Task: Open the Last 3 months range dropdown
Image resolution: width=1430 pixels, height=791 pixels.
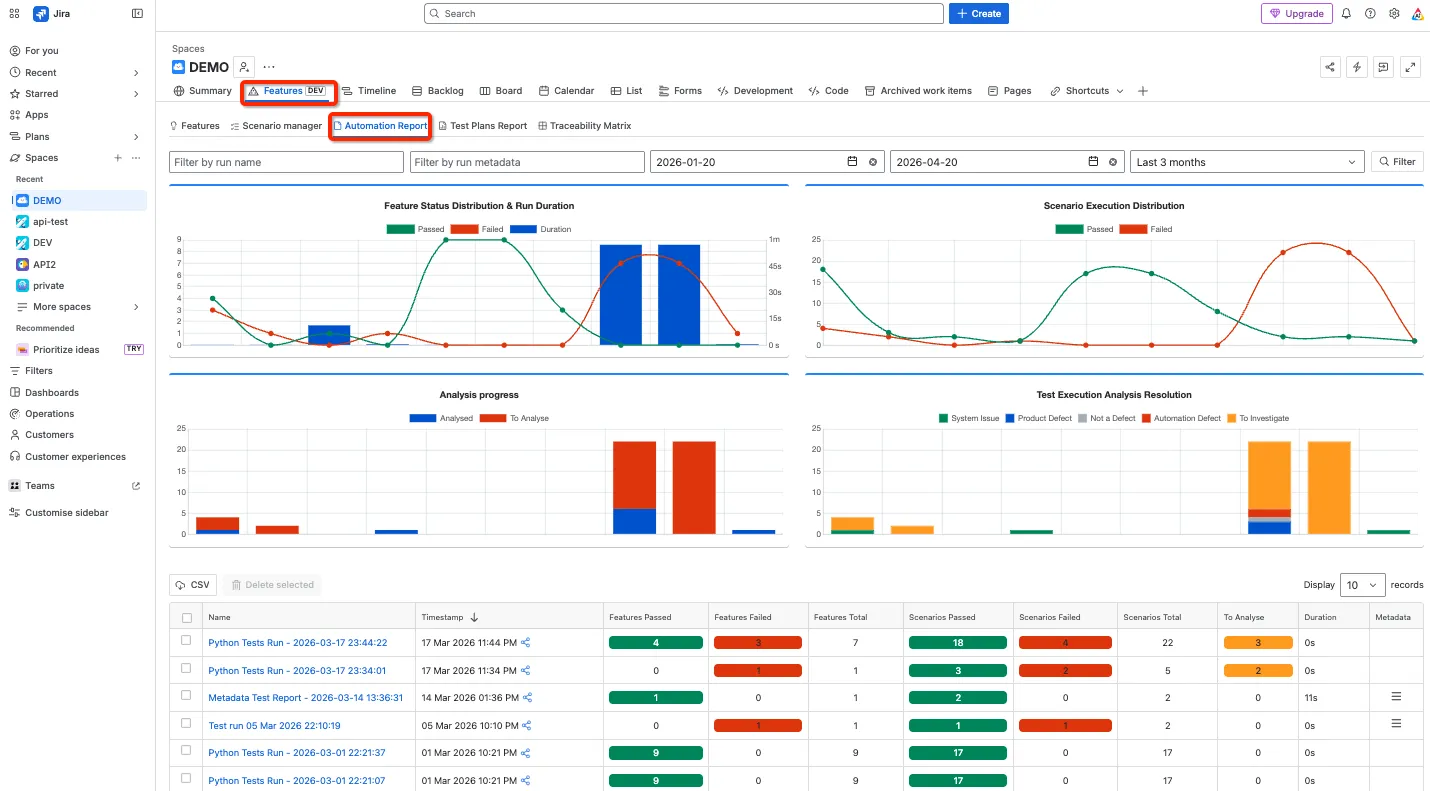Action: [1248, 162]
